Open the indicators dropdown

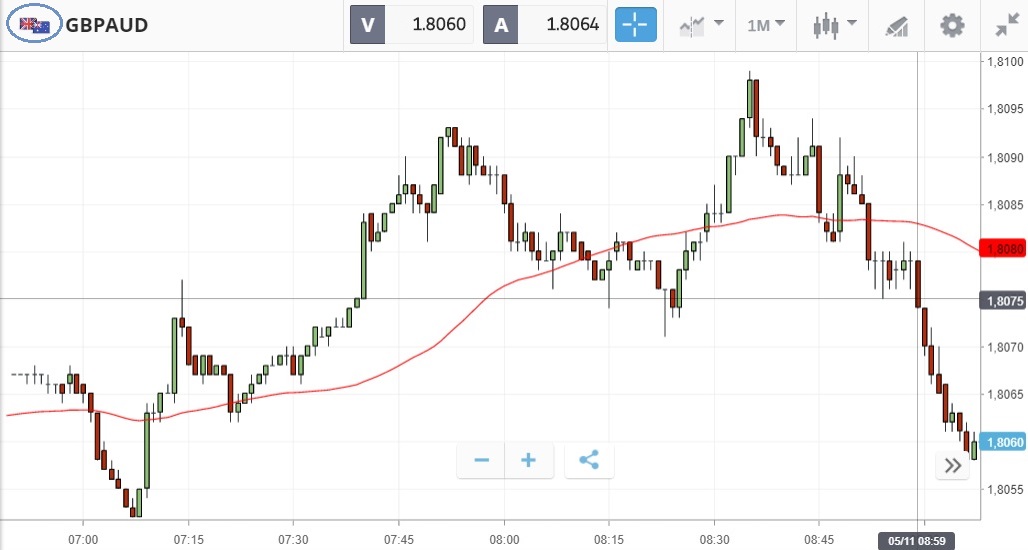701,25
